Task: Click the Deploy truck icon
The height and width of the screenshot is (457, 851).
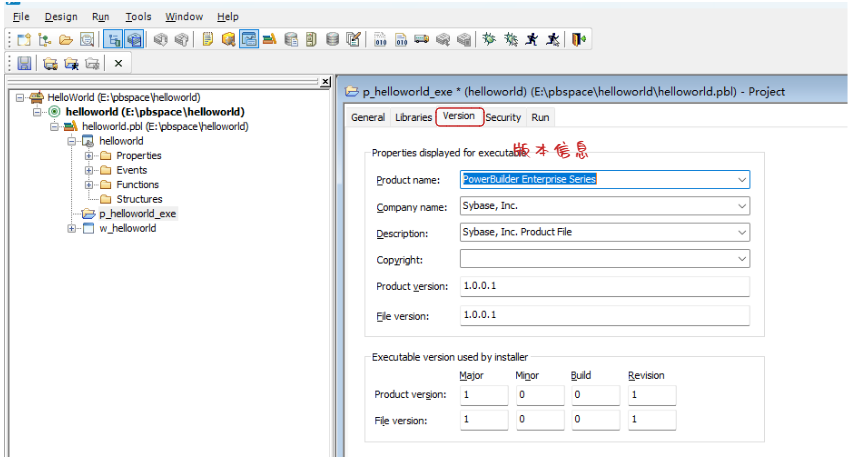Action: 422,40
